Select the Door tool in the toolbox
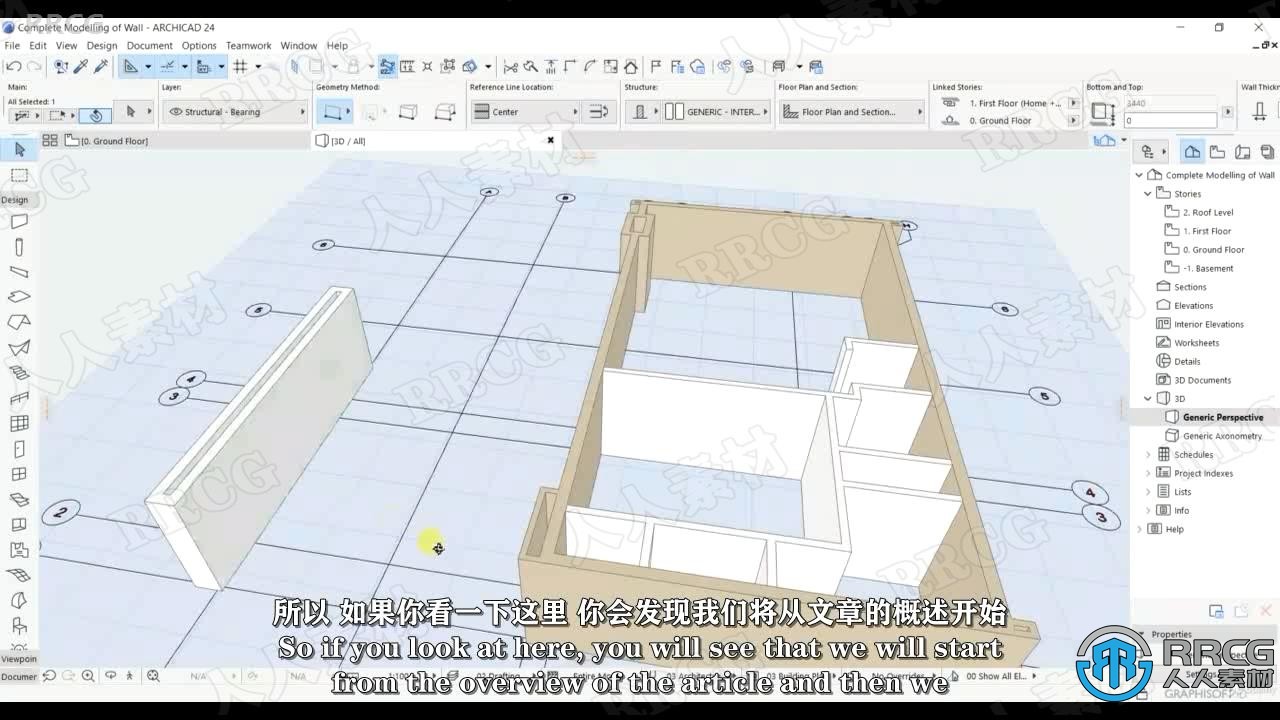 (x=19, y=449)
